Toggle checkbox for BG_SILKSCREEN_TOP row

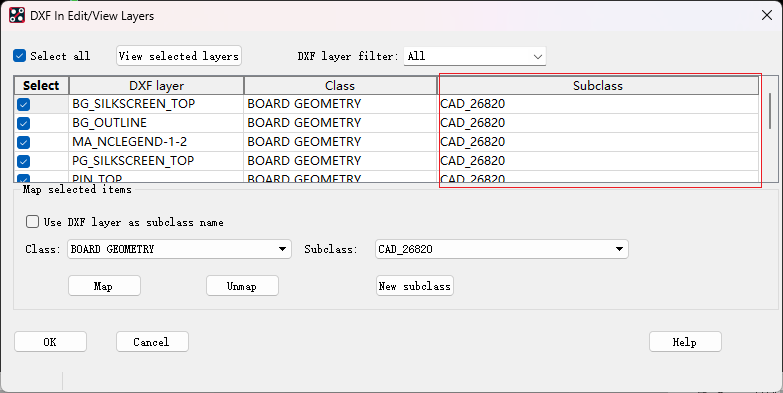point(23,104)
